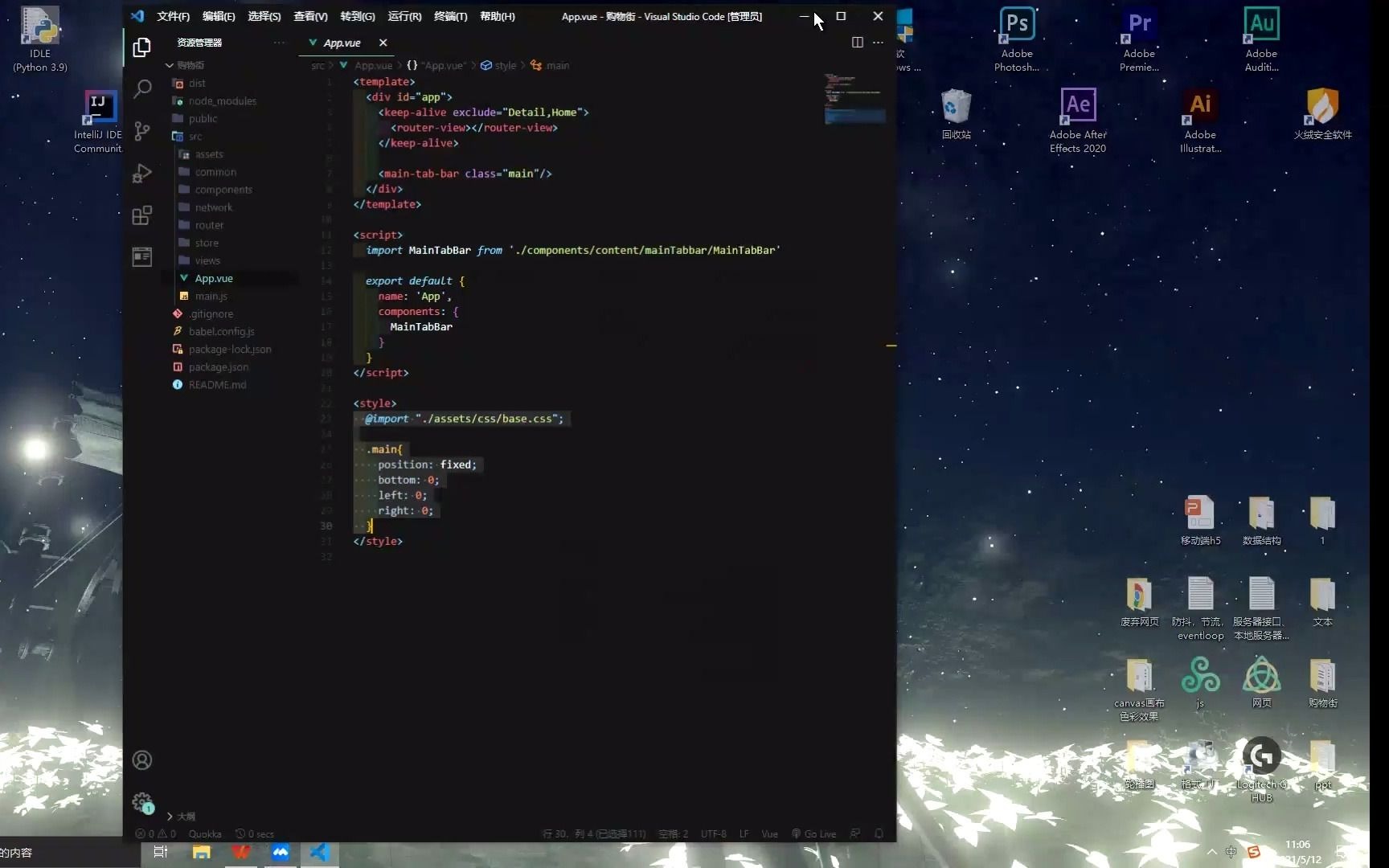Click the Quokka status bar item
1389x868 pixels.
click(205, 834)
